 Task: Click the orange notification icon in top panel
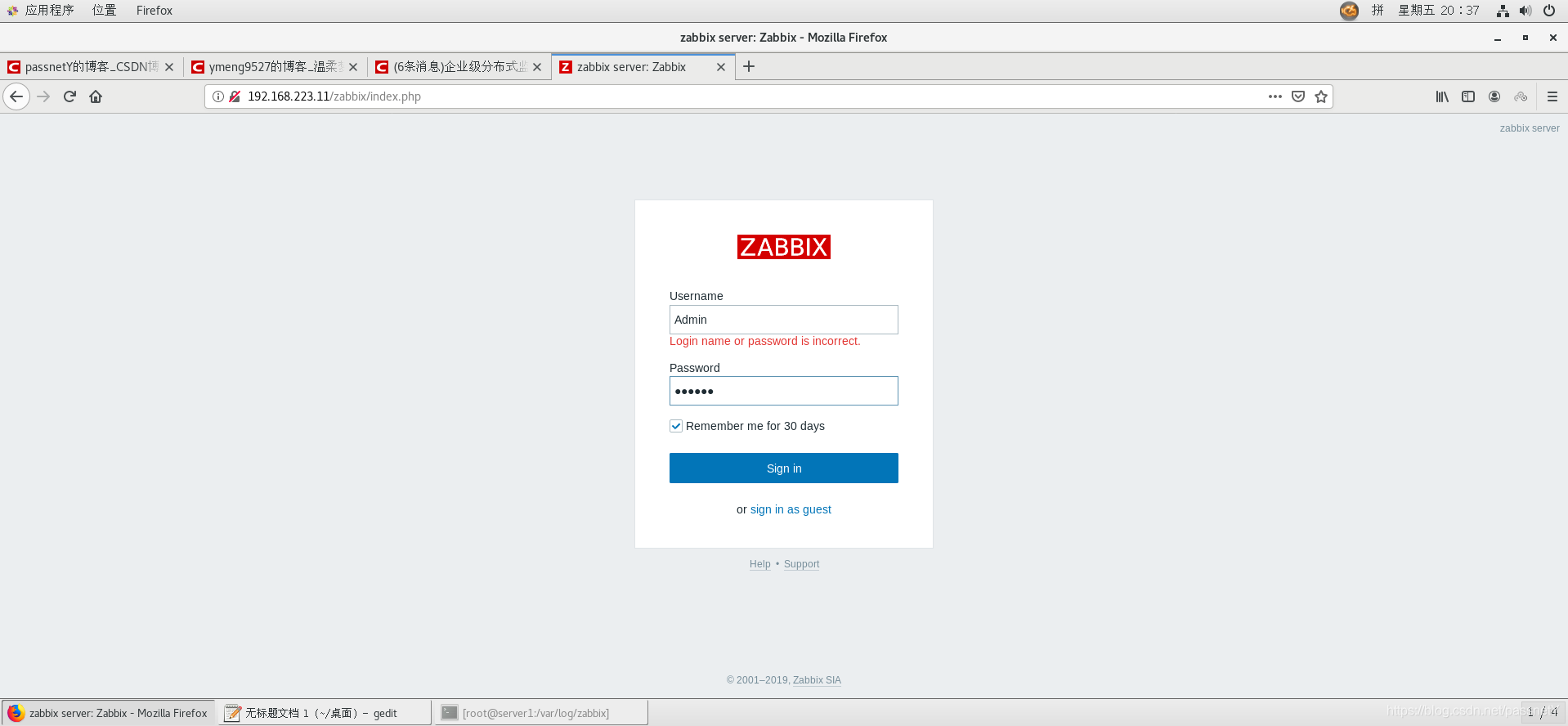tap(1349, 11)
